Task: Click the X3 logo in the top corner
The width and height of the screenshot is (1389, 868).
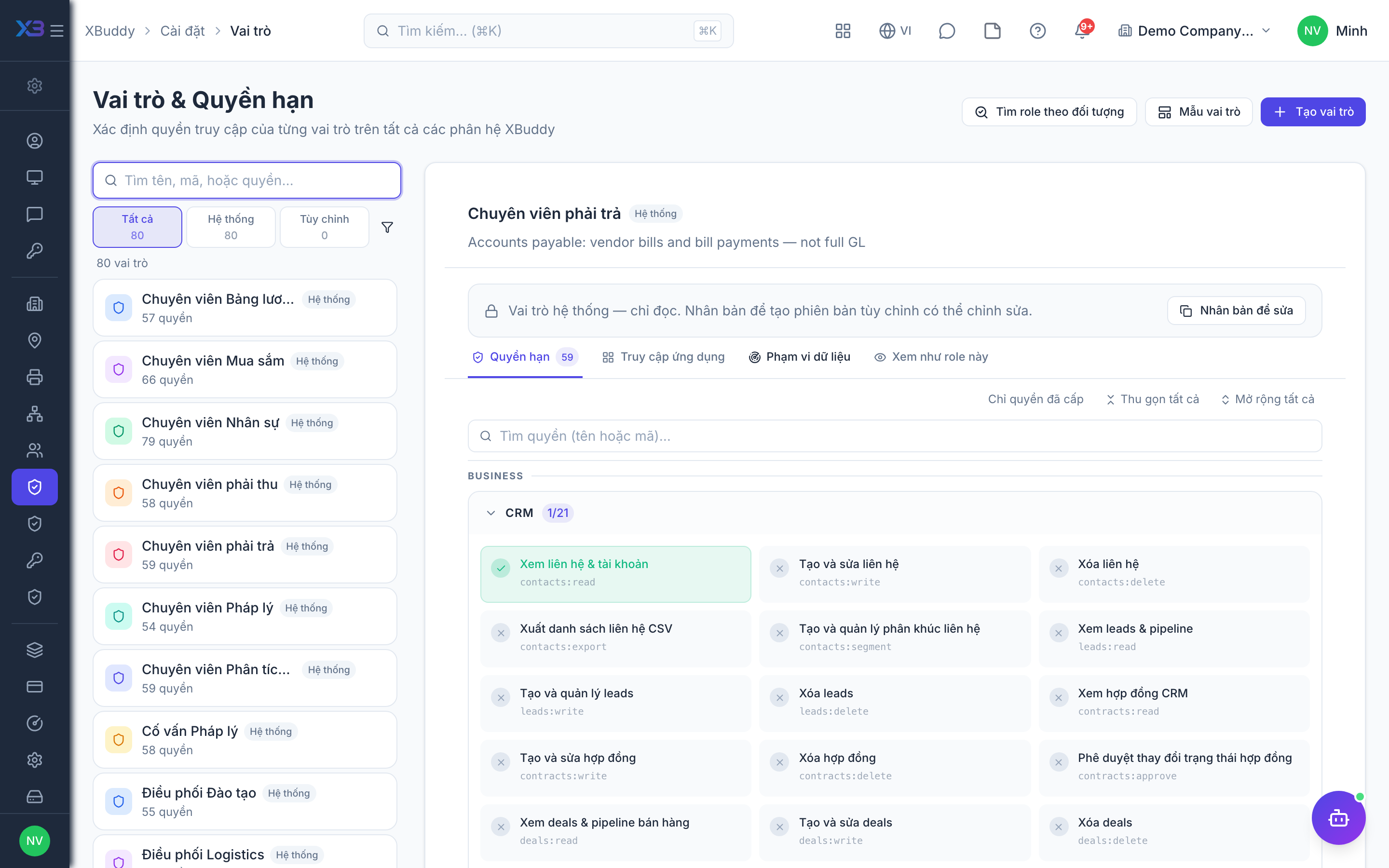Action: click(29, 29)
